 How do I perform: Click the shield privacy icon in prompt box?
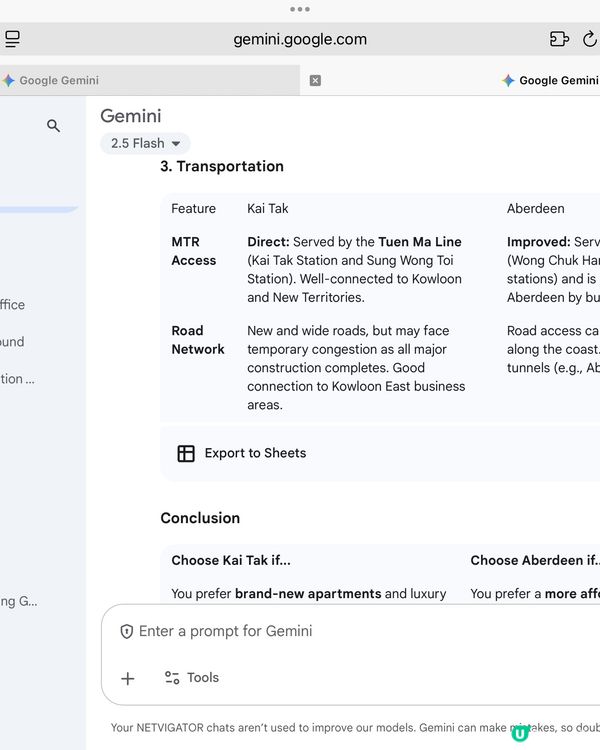[126, 631]
